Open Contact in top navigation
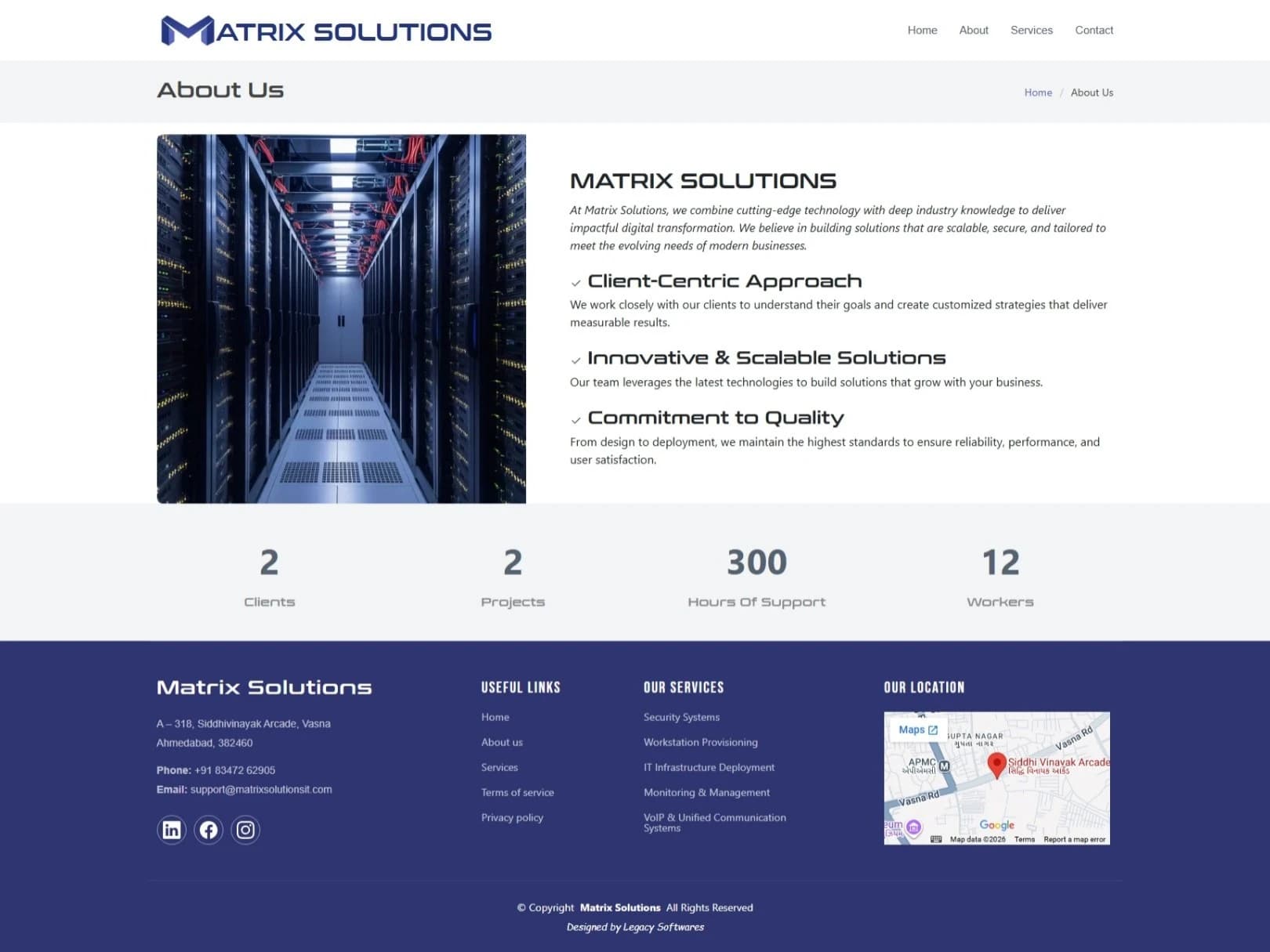Image resolution: width=1270 pixels, height=952 pixels. pyautogui.click(x=1094, y=30)
